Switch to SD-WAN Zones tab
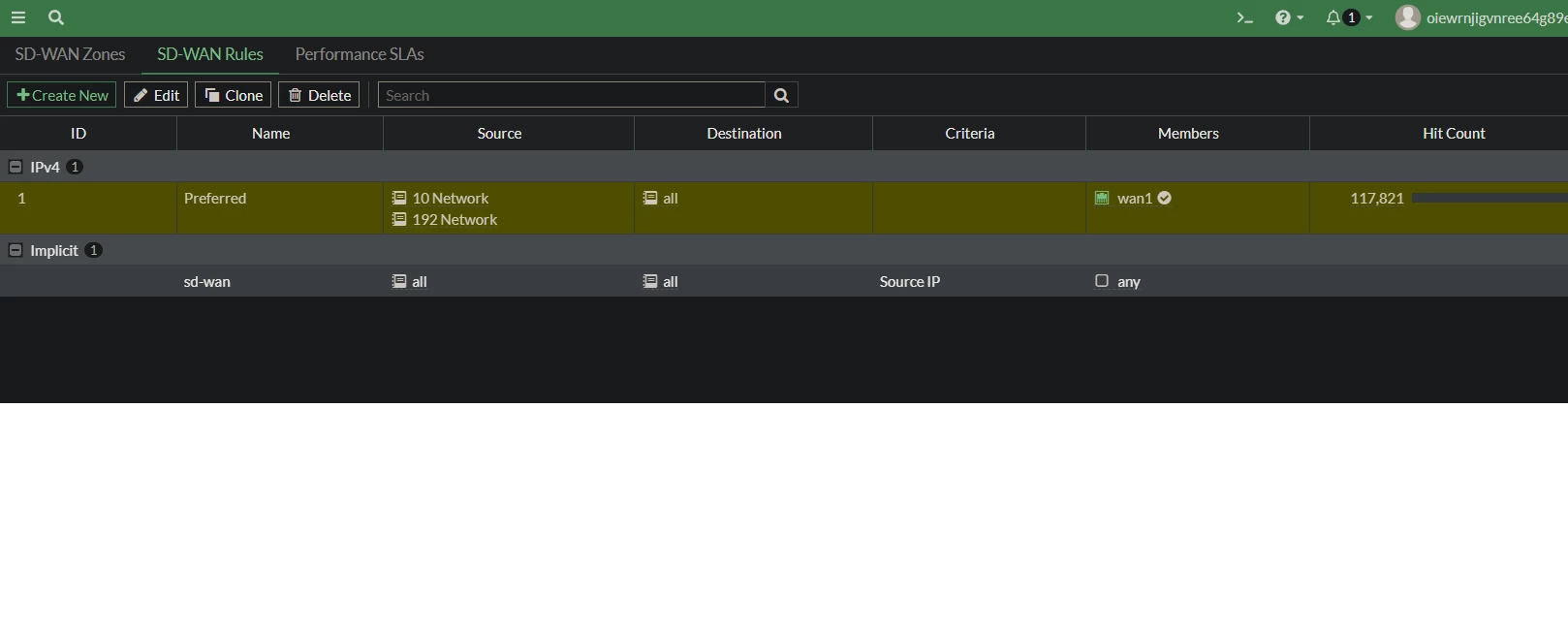Screen dimensions: 1568x628 coord(70,54)
